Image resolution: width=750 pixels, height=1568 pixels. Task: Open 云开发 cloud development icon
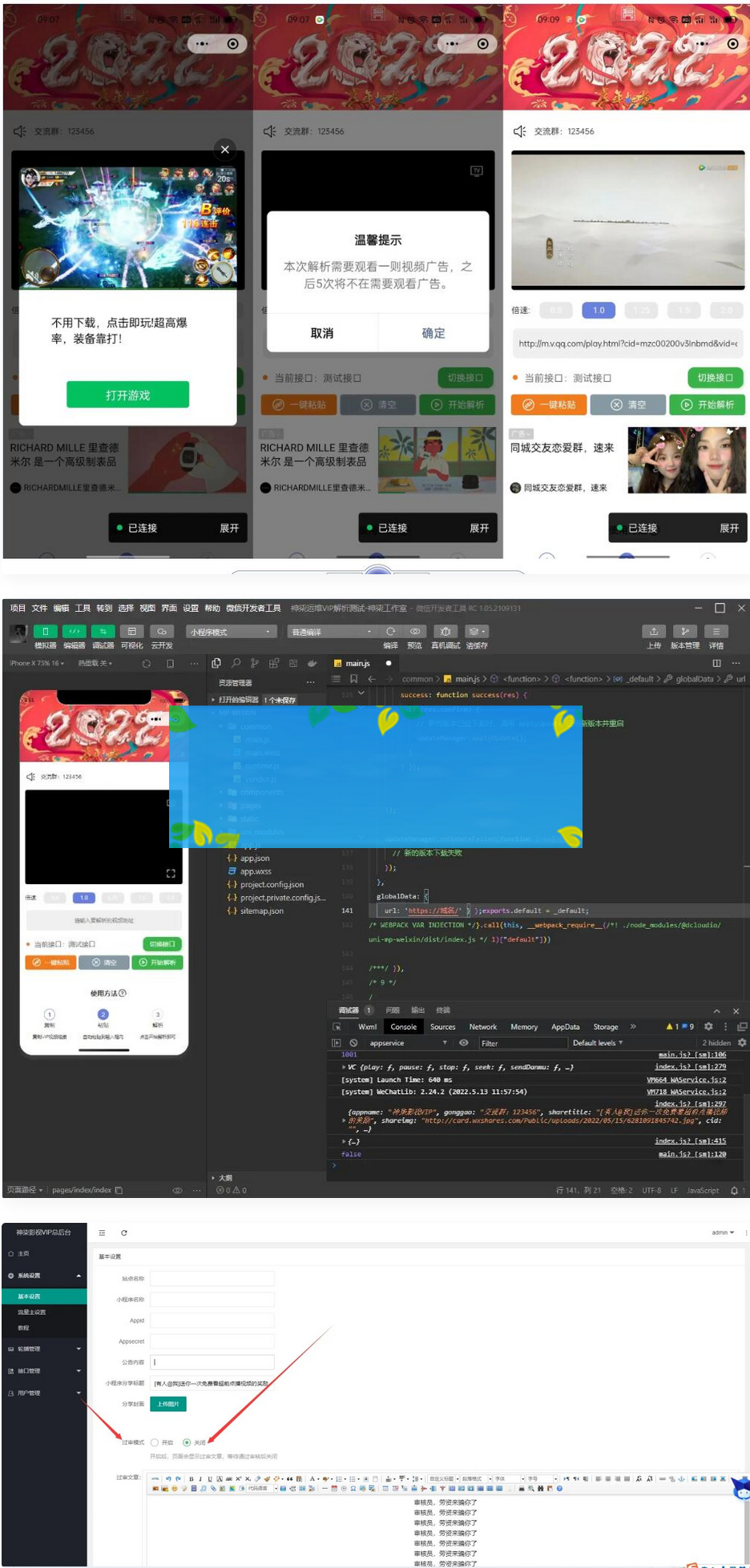[x=161, y=632]
